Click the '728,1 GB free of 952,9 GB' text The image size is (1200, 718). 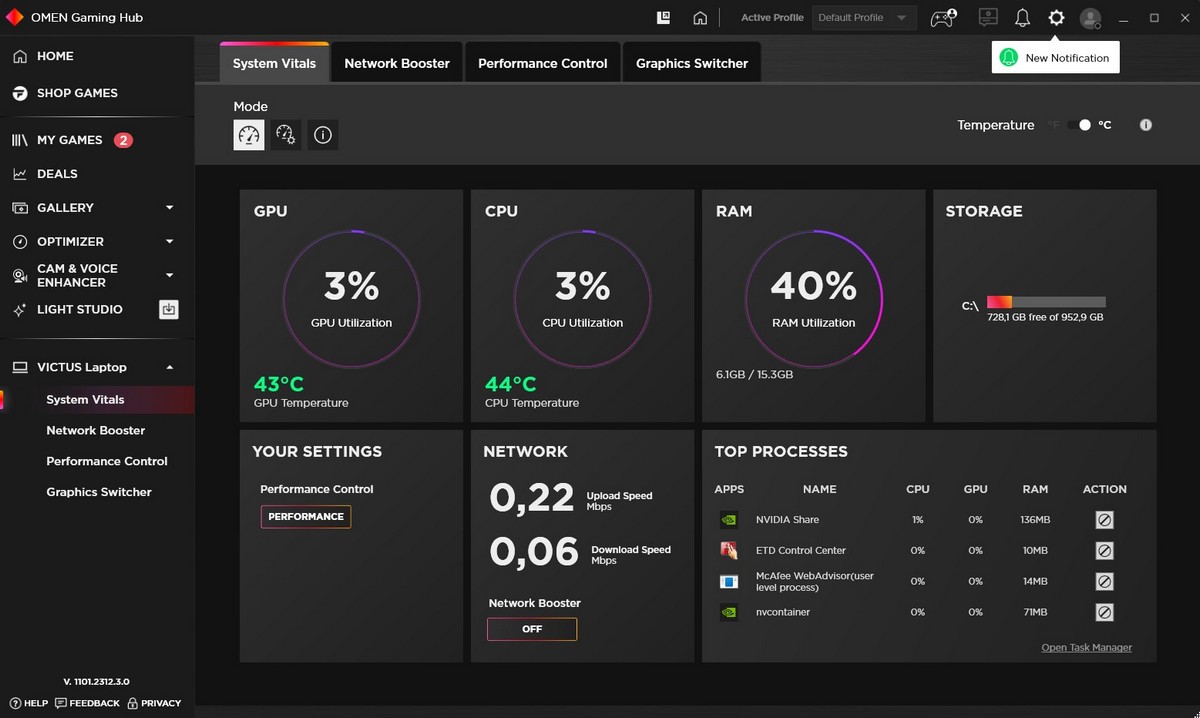1045,317
